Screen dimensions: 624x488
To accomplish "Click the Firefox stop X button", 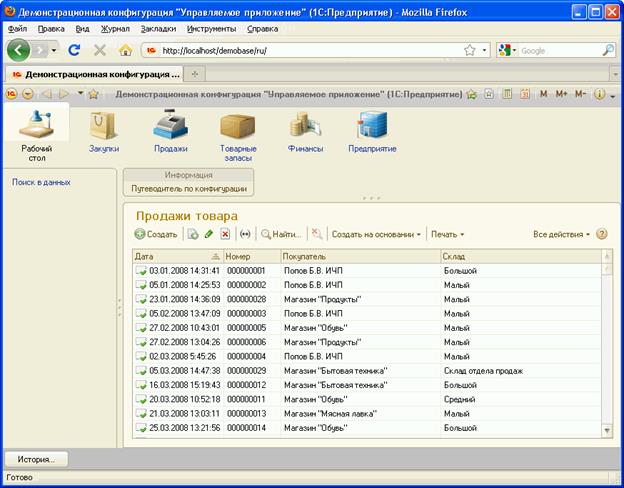I will click(99, 50).
